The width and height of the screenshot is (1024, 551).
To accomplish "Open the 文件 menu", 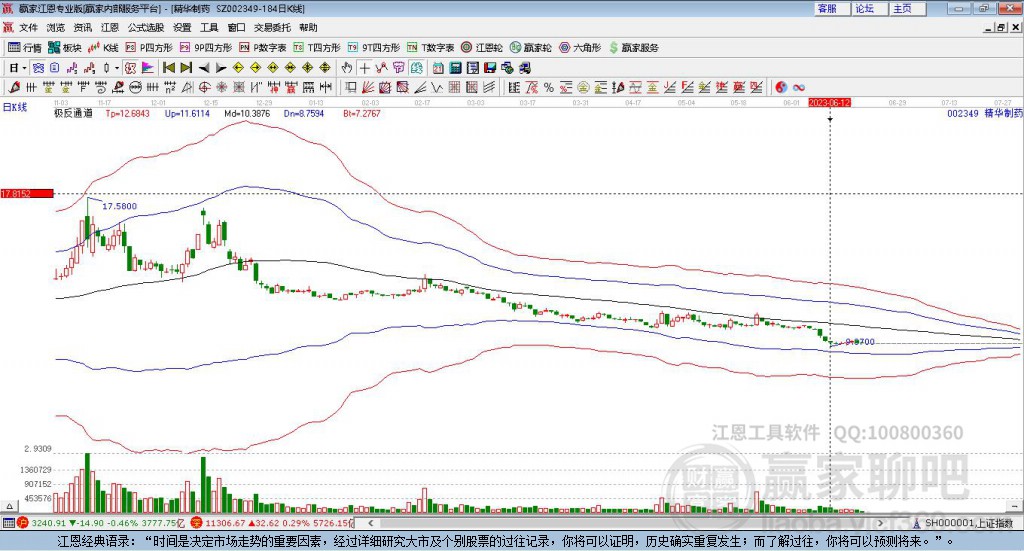I will [x=28, y=27].
